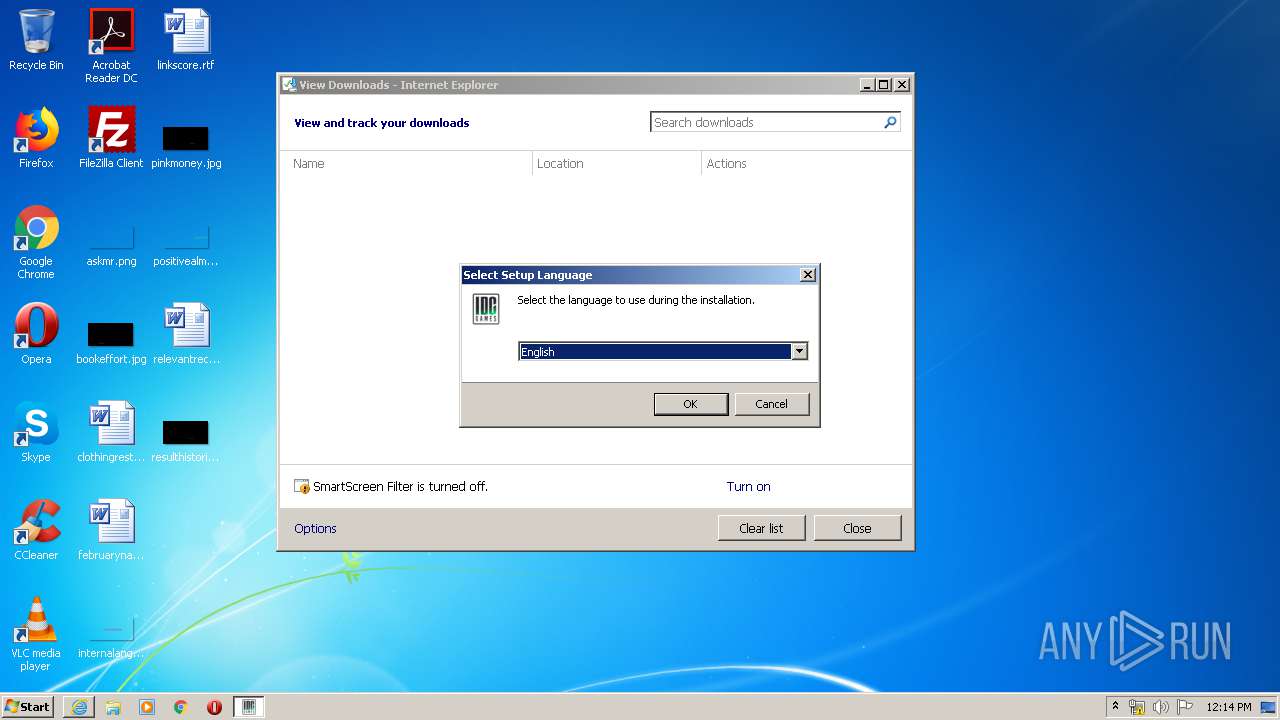
Task: Close the Select Setup Language dialog
Action: pos(808,275)
